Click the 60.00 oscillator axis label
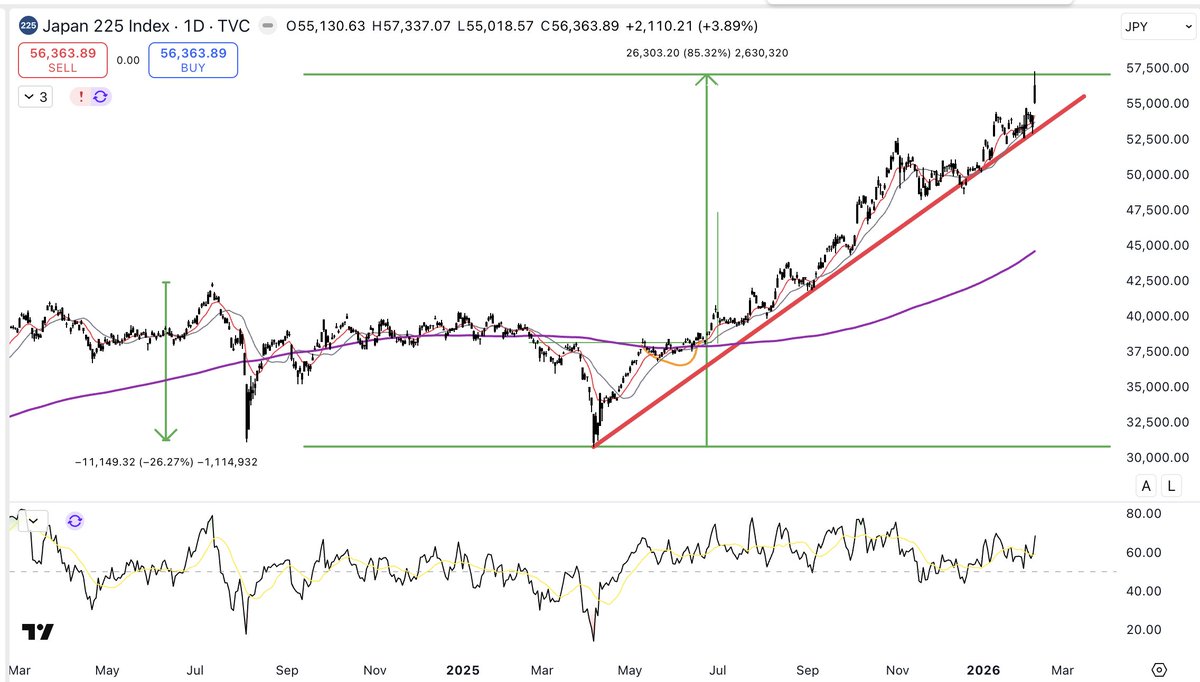 pyautogui.click(x=1143, y=552)
